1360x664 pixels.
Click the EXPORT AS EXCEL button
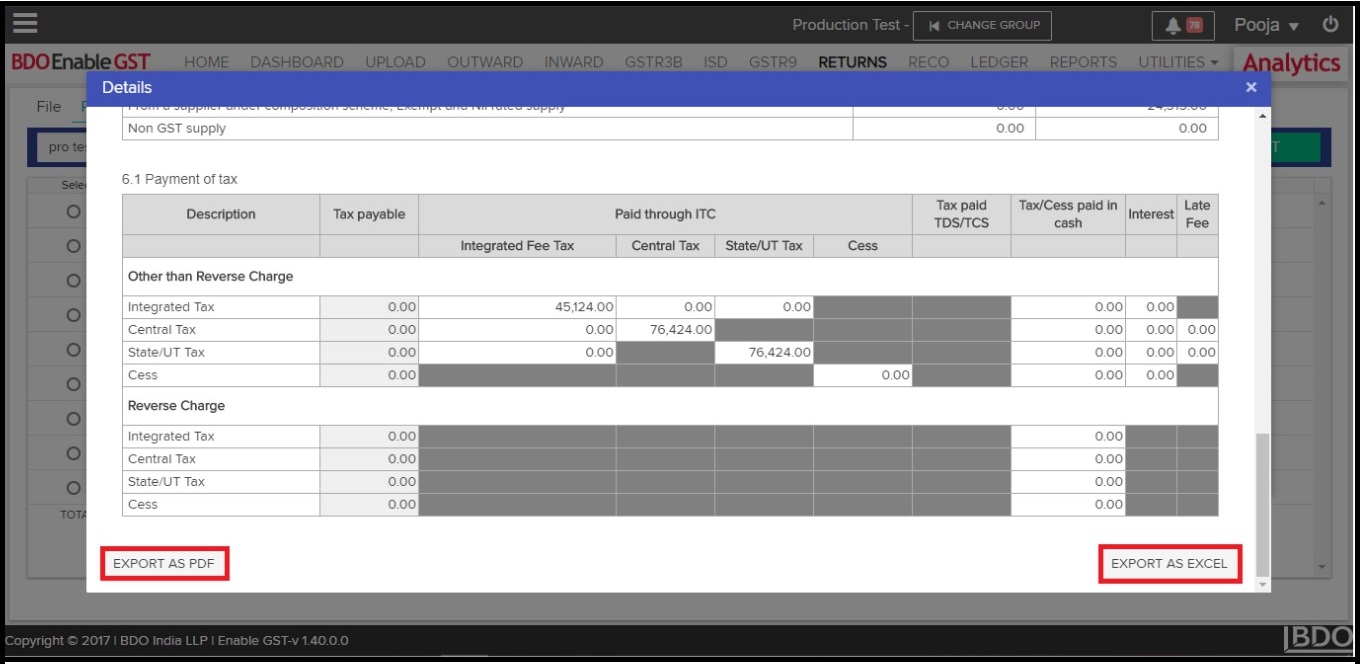point(1169,563)
